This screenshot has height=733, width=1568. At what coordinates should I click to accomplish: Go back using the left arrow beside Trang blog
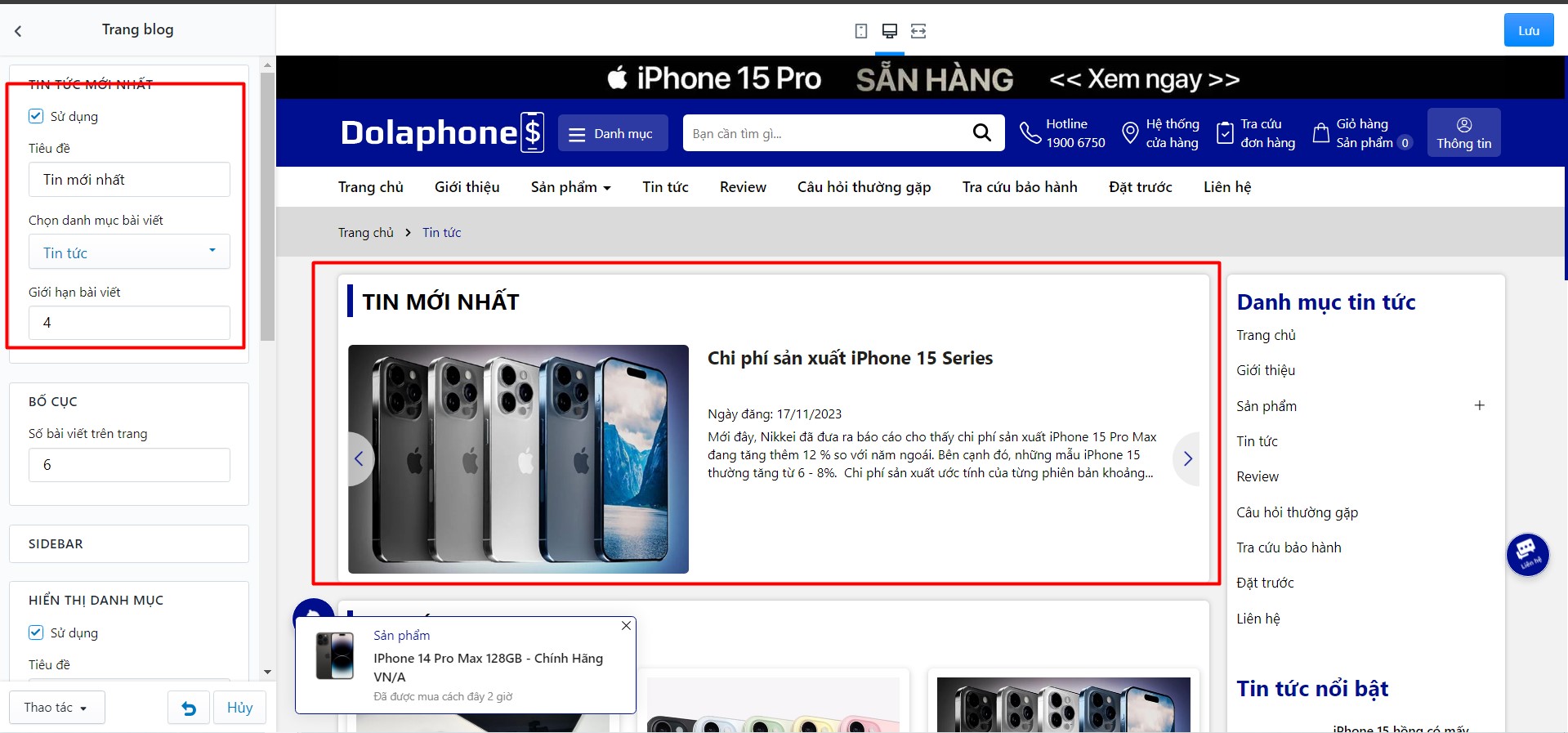(18, 30)
